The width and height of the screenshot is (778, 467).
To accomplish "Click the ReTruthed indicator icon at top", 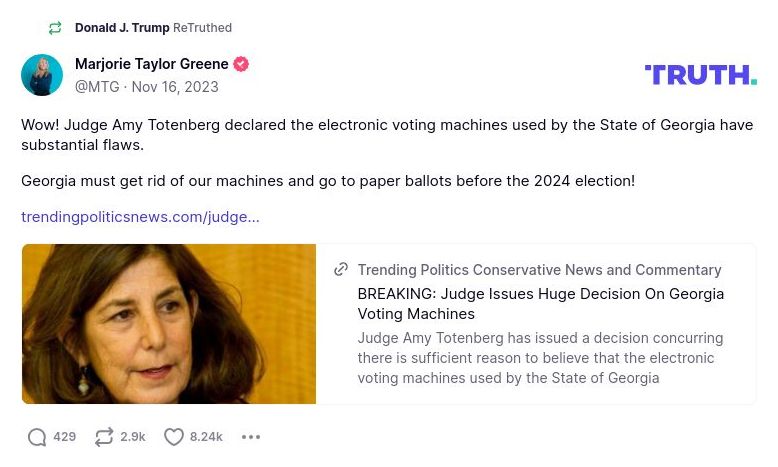I will [x=55, y=28].
